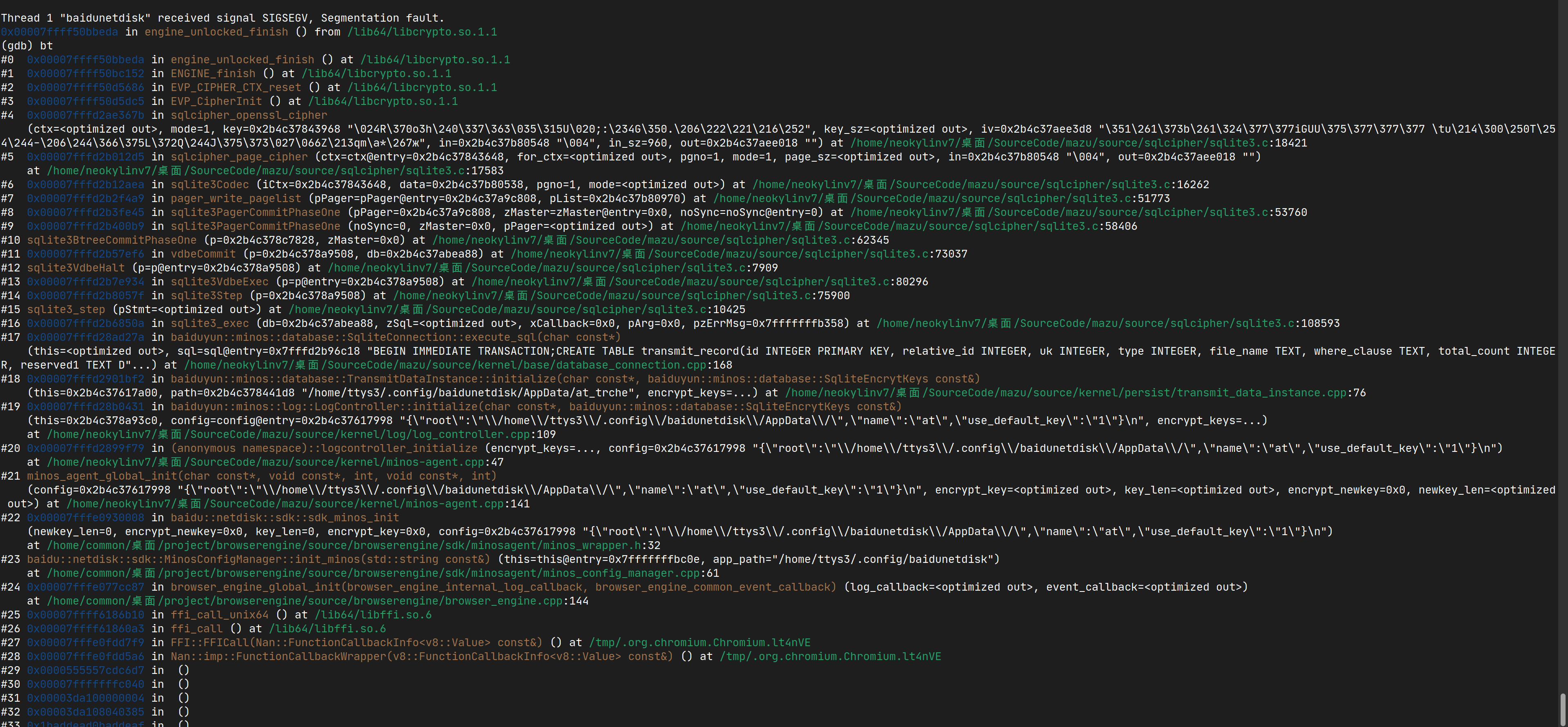The height and width of the screenshot is (727, 1568).
Task: Click 'sqlite3_exec' in frame #16
Action: pos(209,324)
